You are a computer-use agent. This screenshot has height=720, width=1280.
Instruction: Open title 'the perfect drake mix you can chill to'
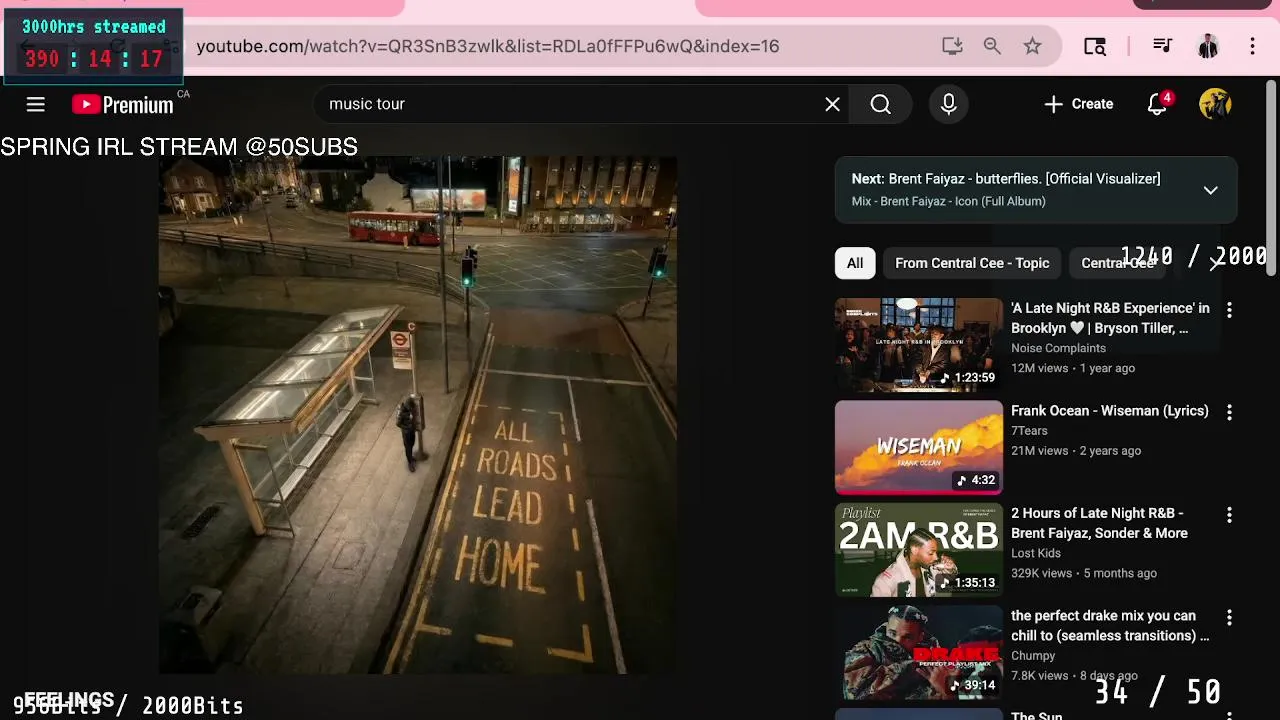(x=1110, y=626)
